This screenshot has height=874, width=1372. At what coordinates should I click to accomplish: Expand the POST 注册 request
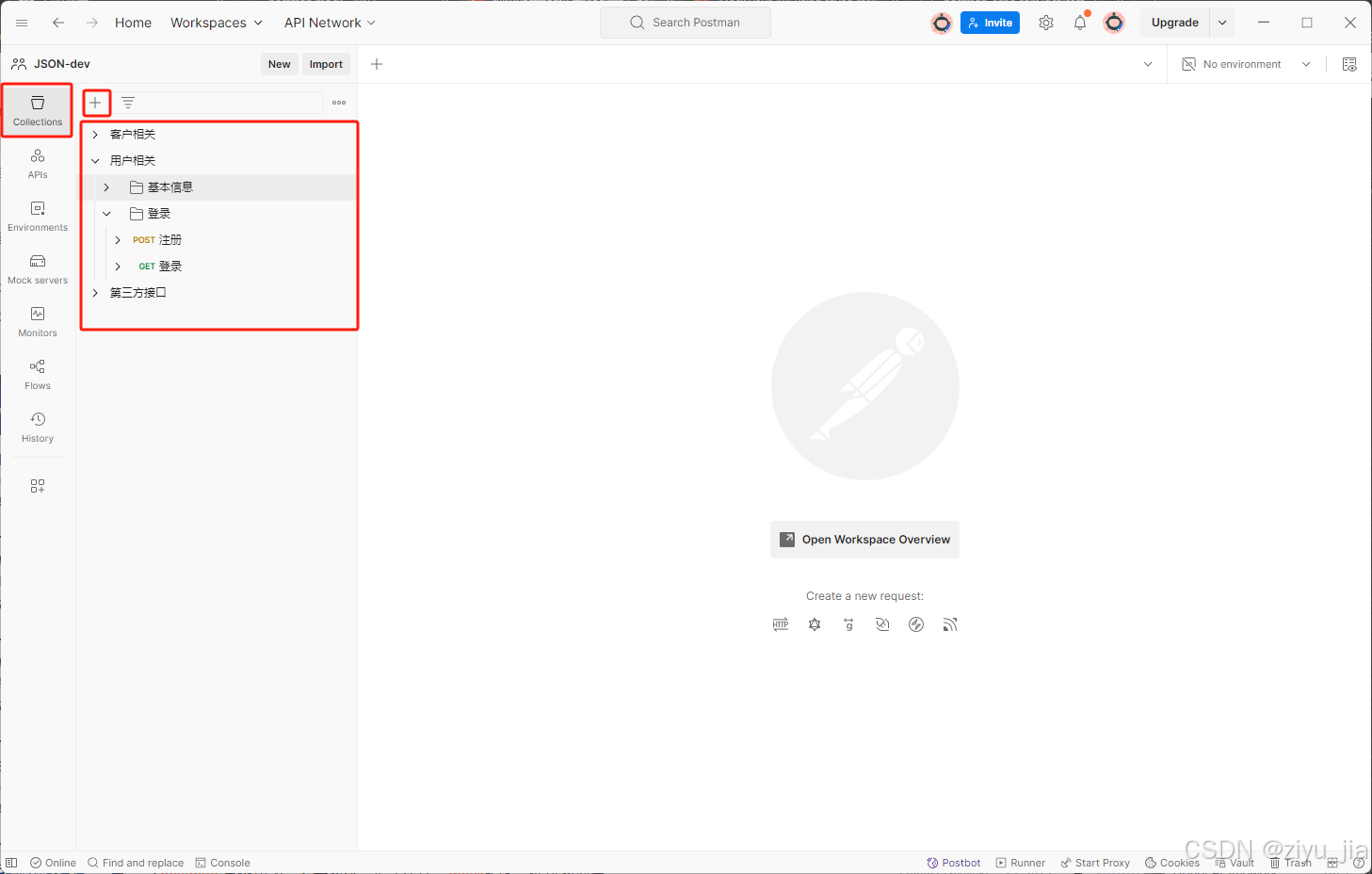[x=118, y=240]
